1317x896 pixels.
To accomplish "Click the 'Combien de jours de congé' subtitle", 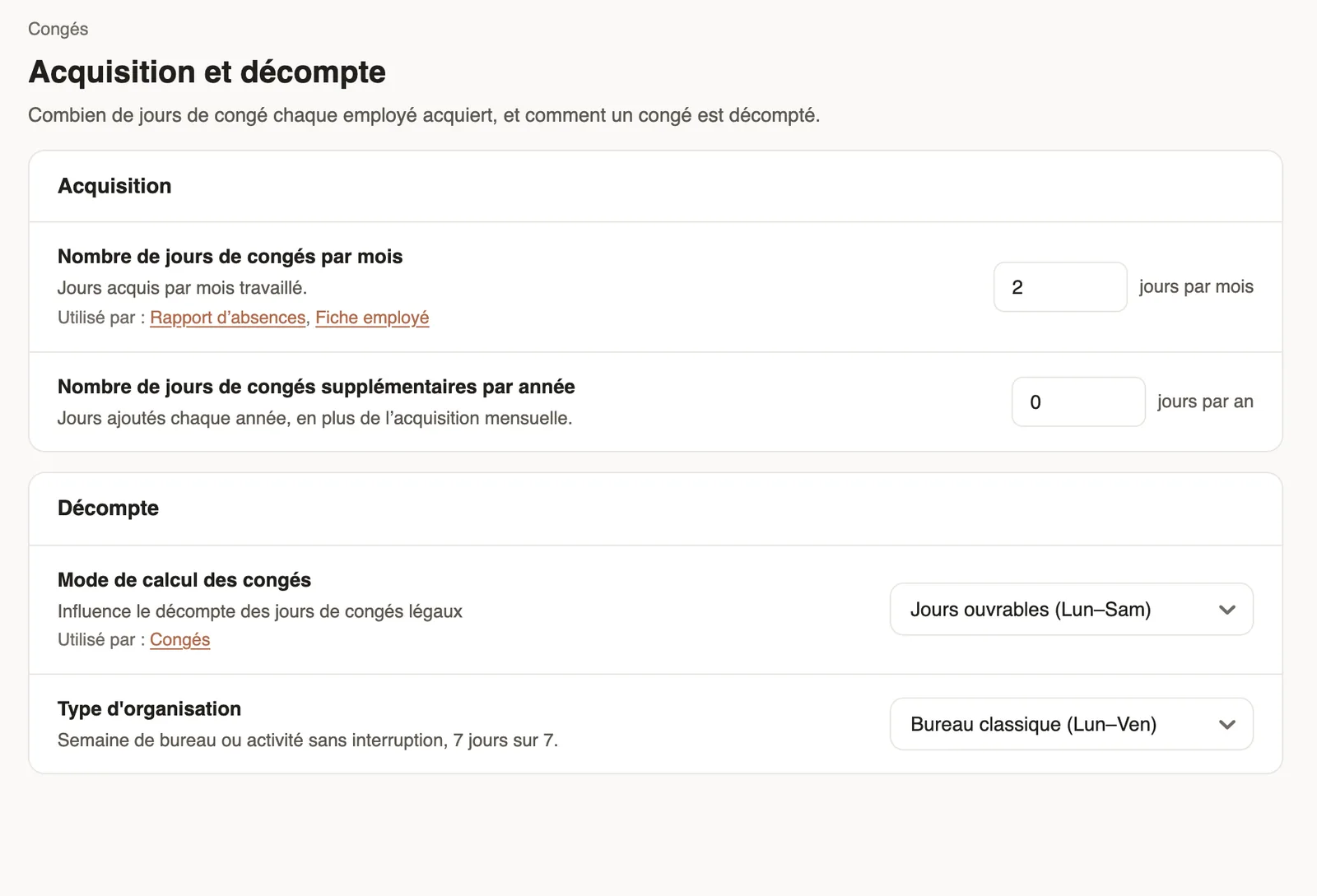I will 424,115.
